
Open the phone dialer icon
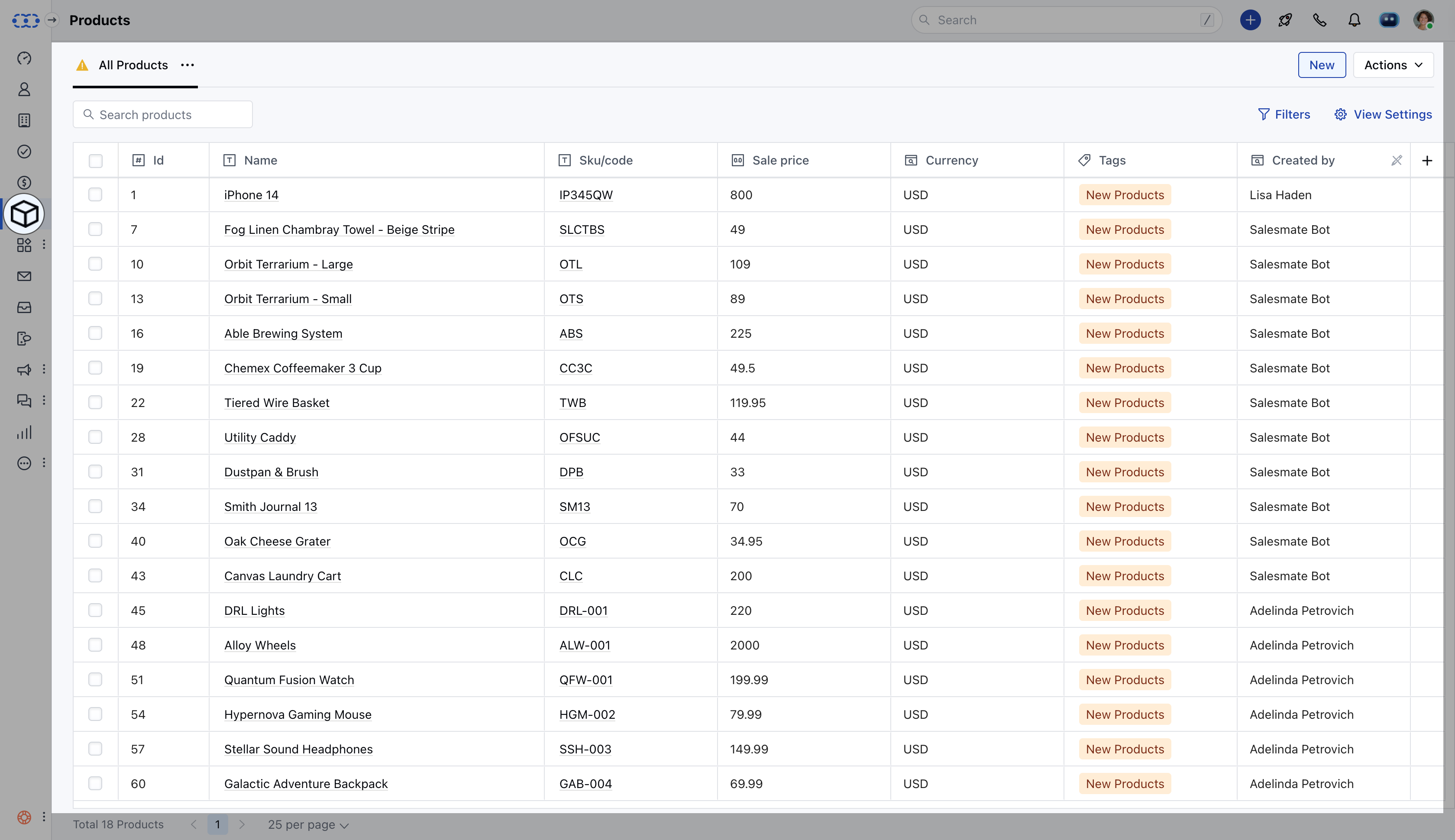1319,20
